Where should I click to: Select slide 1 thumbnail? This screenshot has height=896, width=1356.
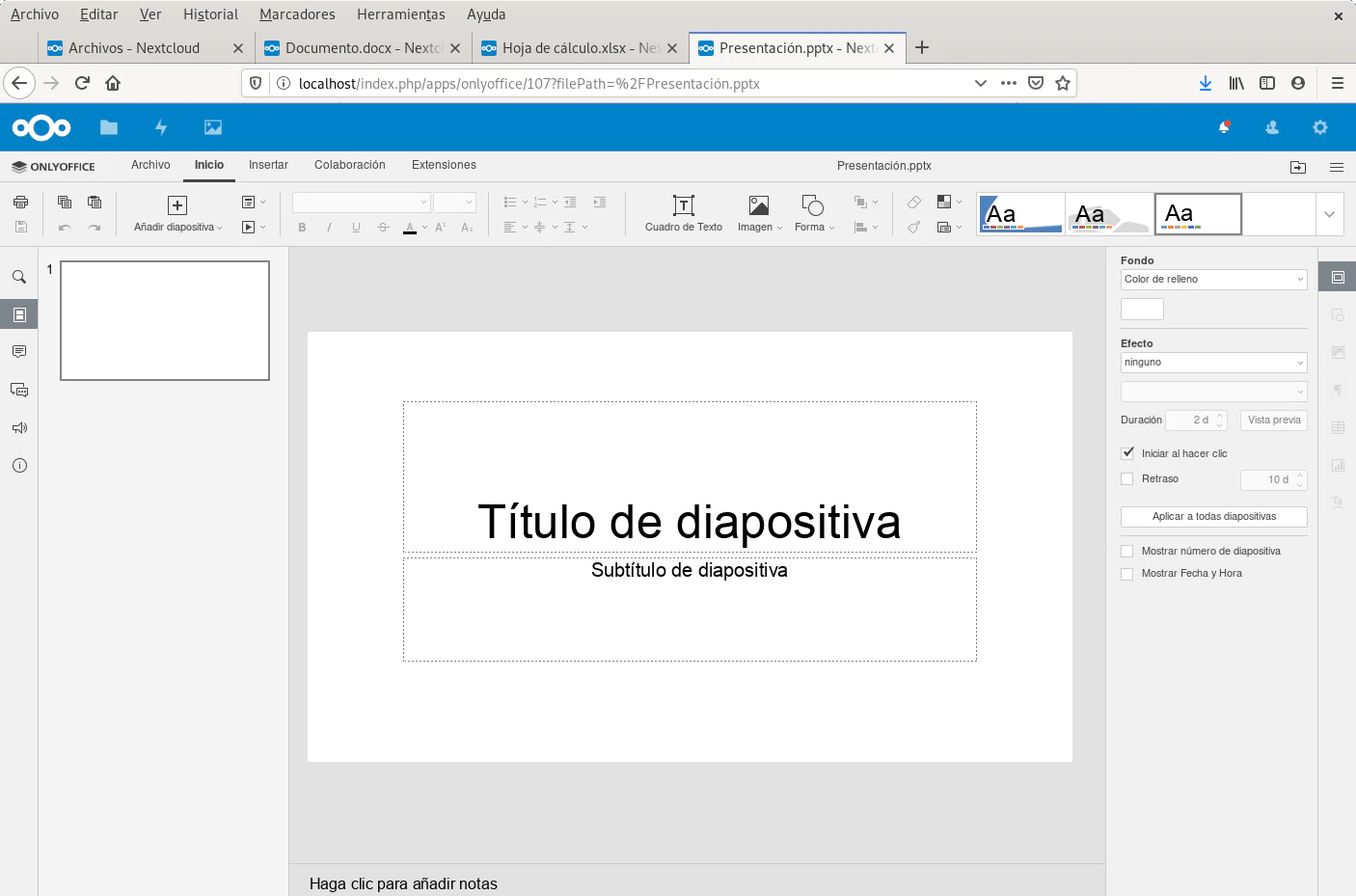(x=165, y=321)
